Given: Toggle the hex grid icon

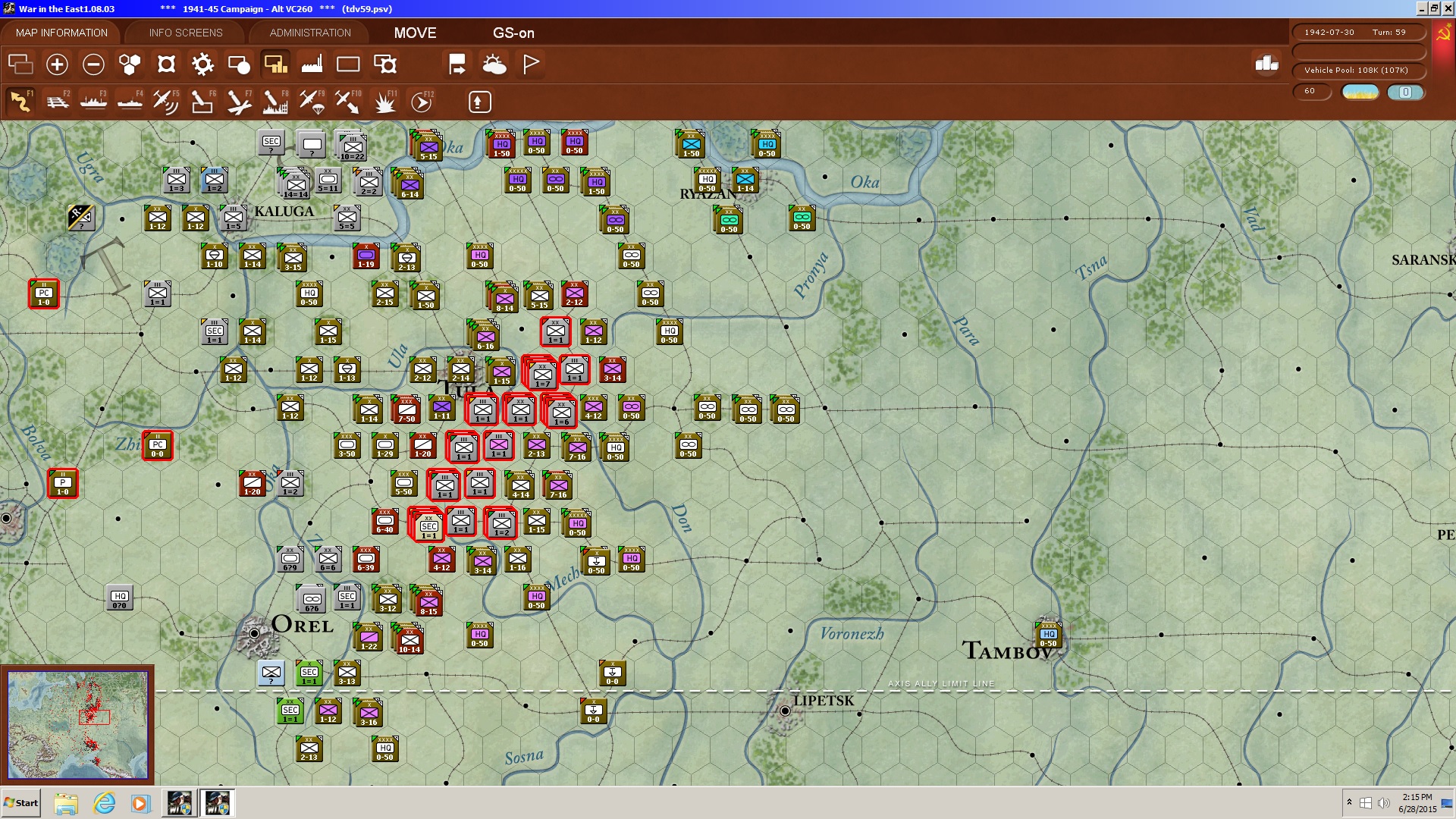Looking at the screenshot, I should coord(130,64).
